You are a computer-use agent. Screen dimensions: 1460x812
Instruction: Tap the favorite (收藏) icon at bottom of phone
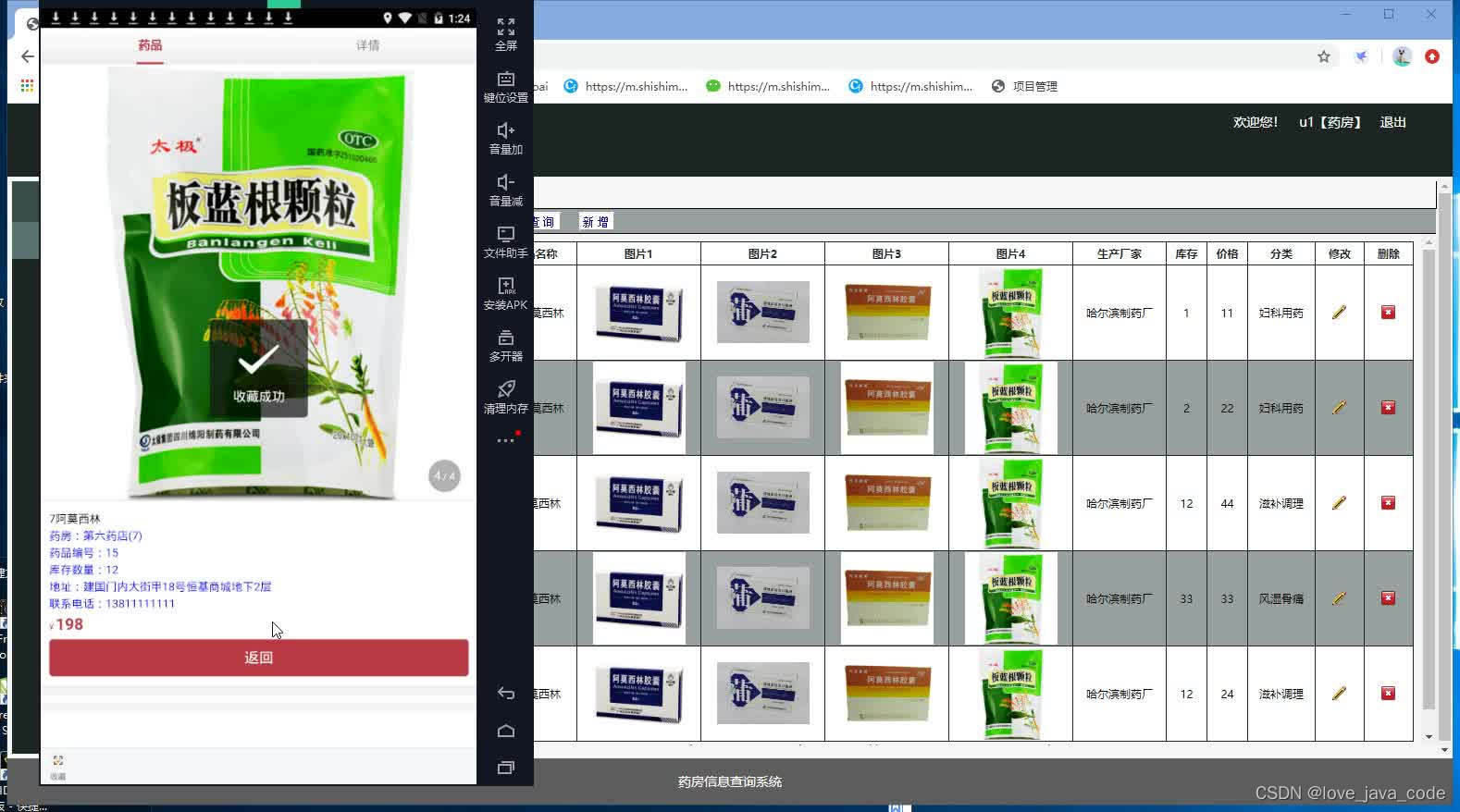(x=58, y=767)
